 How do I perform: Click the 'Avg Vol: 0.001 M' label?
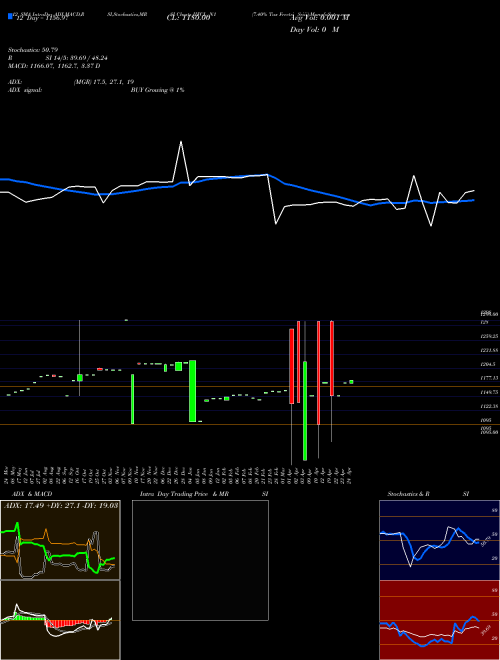pos(320,18)
